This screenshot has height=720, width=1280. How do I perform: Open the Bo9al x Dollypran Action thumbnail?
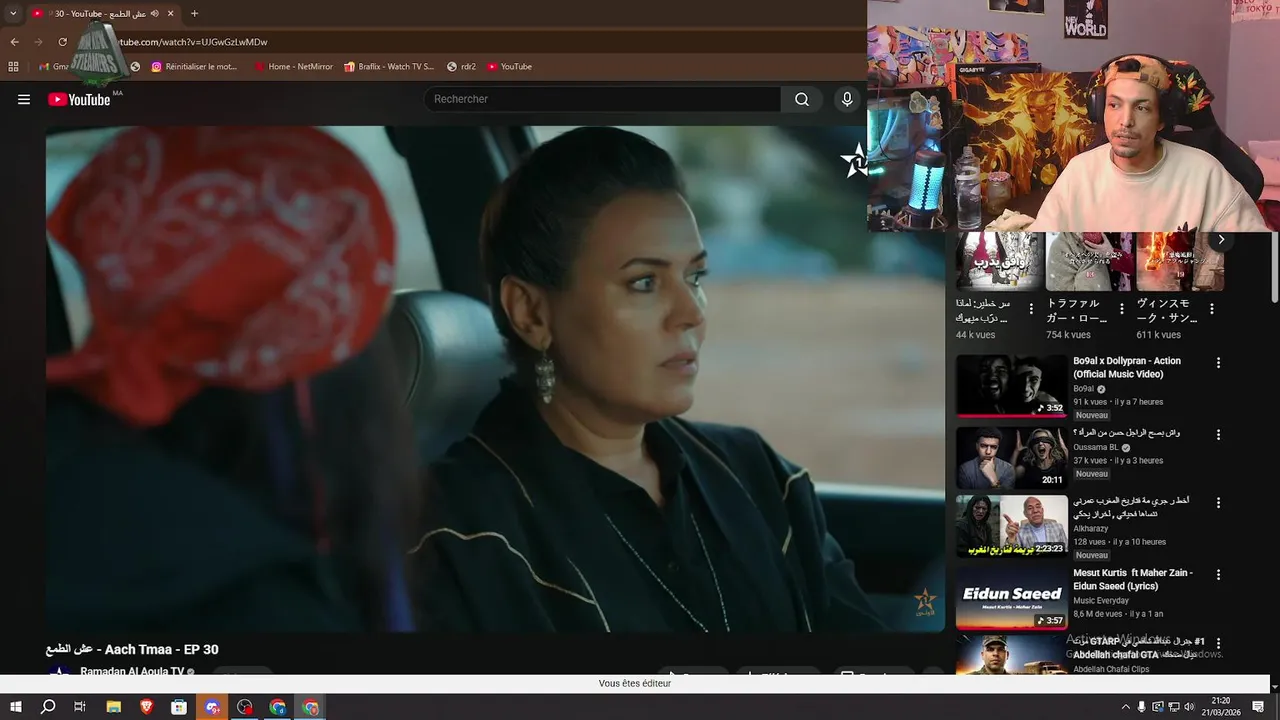(1011, 385)
